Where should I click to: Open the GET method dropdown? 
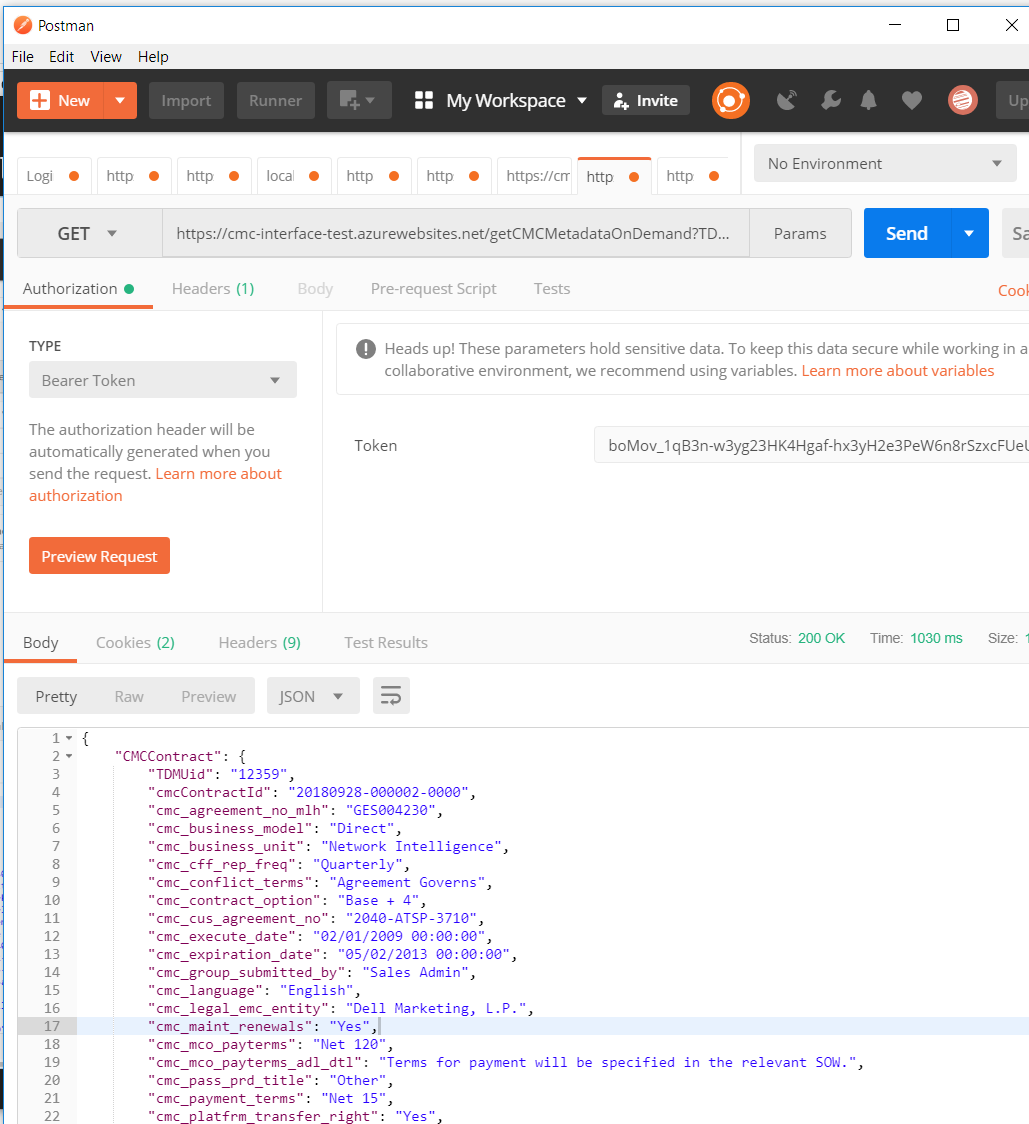89,234
